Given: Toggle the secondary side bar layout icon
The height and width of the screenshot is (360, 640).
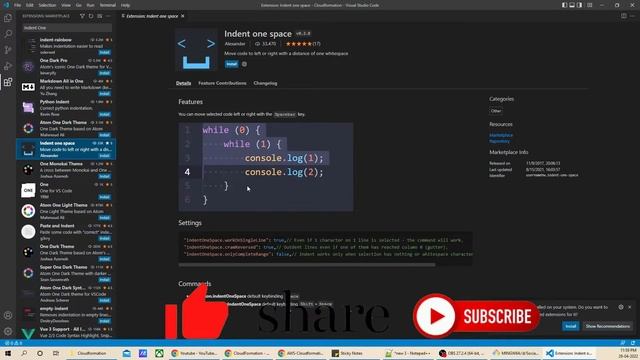Looking at the screenshot, I should coord(580,5).
